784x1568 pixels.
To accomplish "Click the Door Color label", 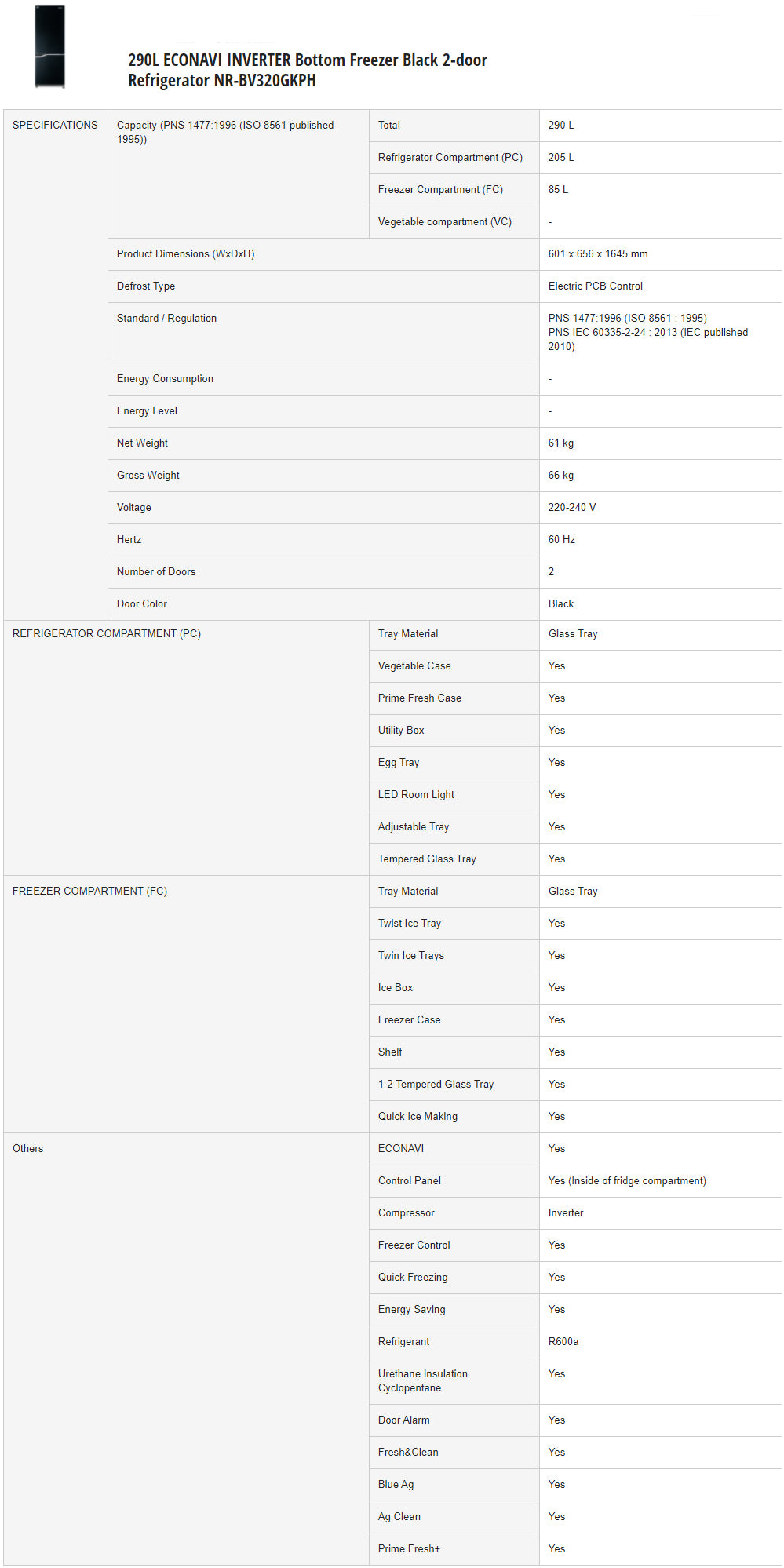I will pos(142,604).
